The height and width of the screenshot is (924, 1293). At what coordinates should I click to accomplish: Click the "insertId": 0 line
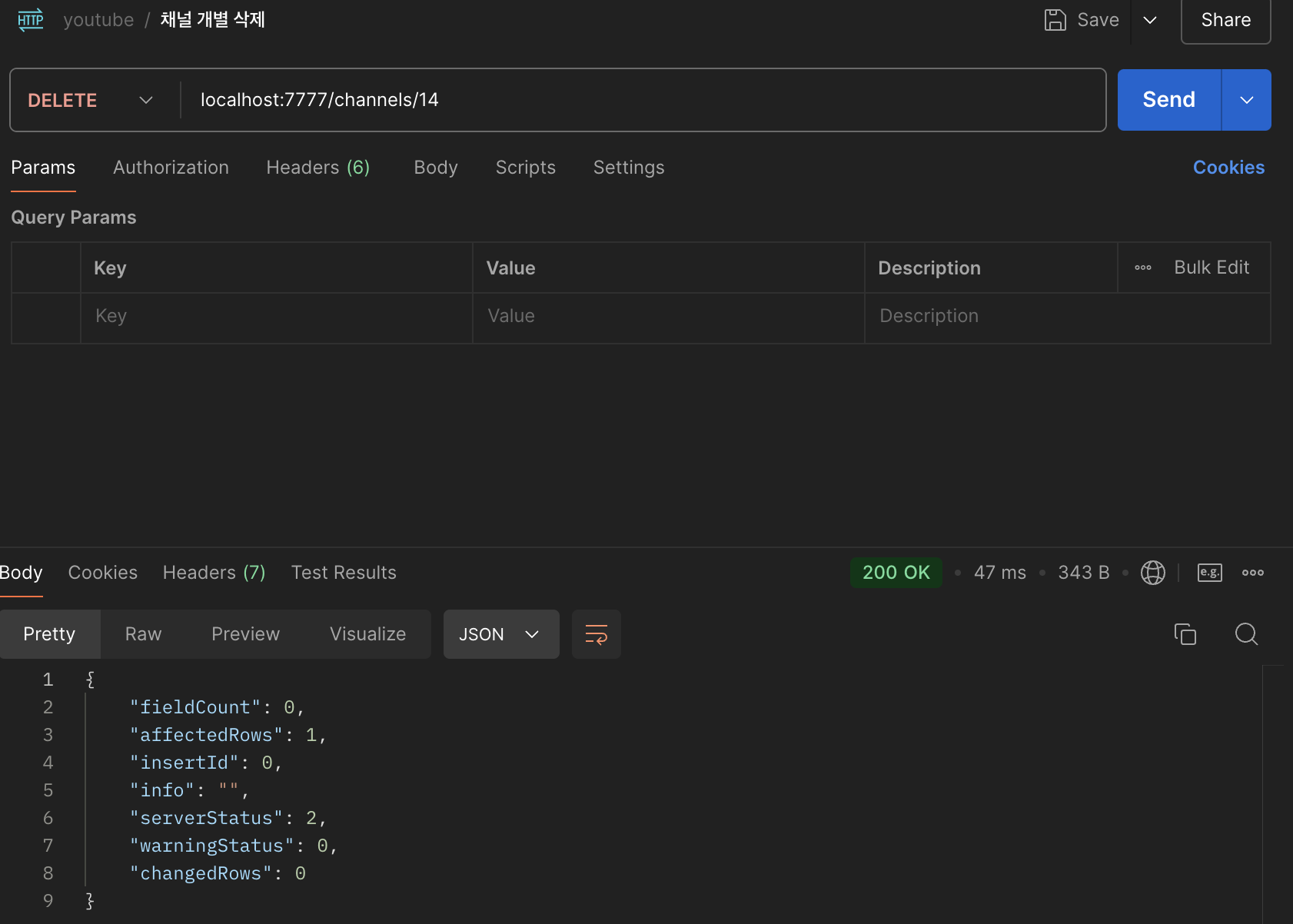[206, 763]
